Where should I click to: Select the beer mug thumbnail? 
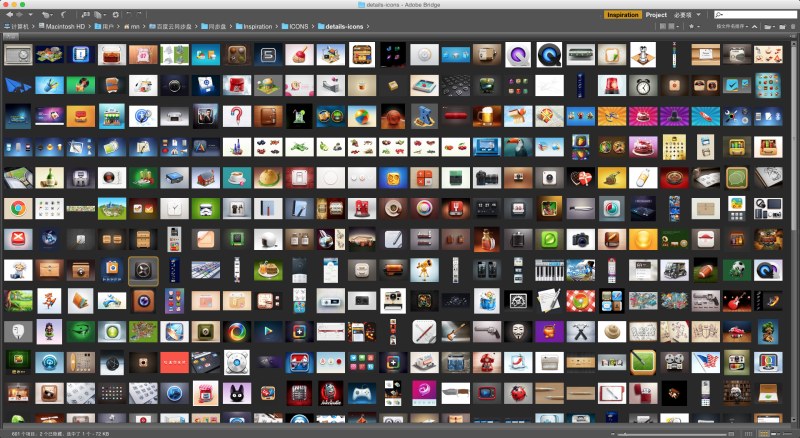pyautogui.click(x=487, y=116)
